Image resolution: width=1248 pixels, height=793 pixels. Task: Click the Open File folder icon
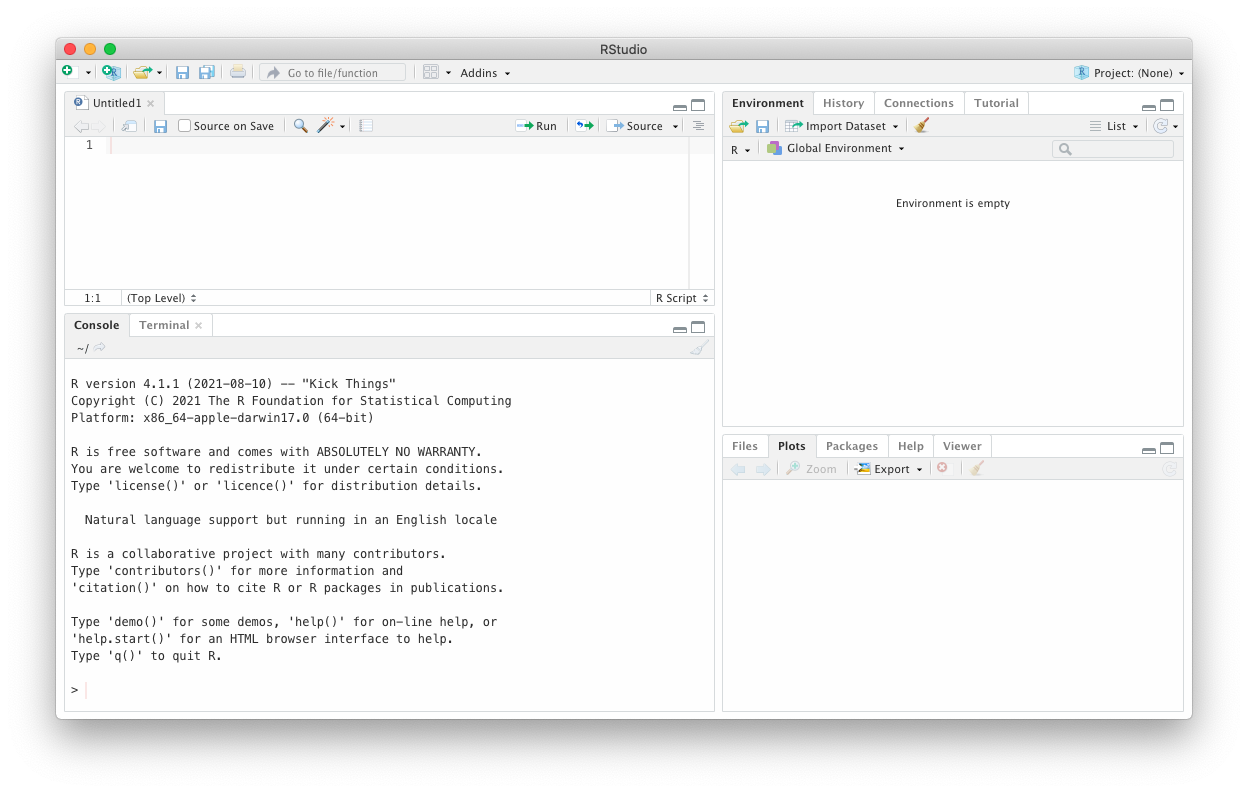(x=142, y=72)
